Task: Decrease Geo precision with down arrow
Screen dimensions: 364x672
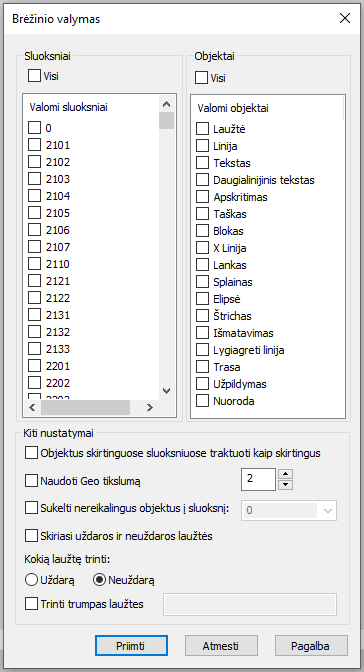Action: pyautogui.click(x=286, y=485)
